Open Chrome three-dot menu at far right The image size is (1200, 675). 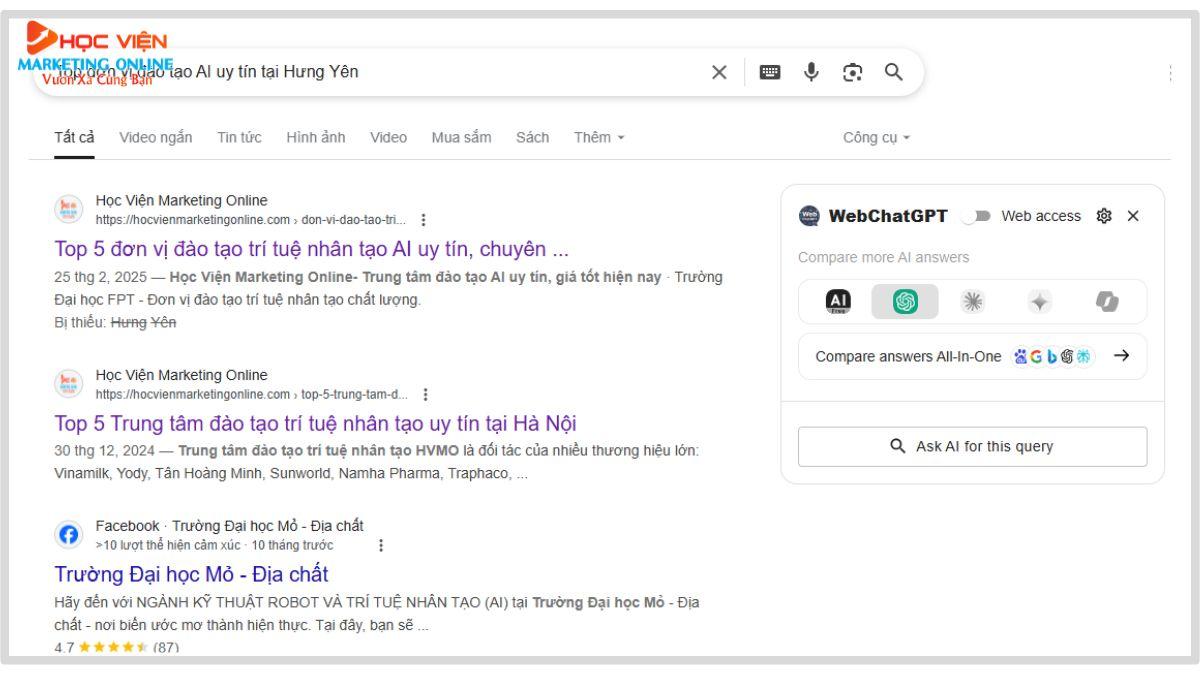1170,73
